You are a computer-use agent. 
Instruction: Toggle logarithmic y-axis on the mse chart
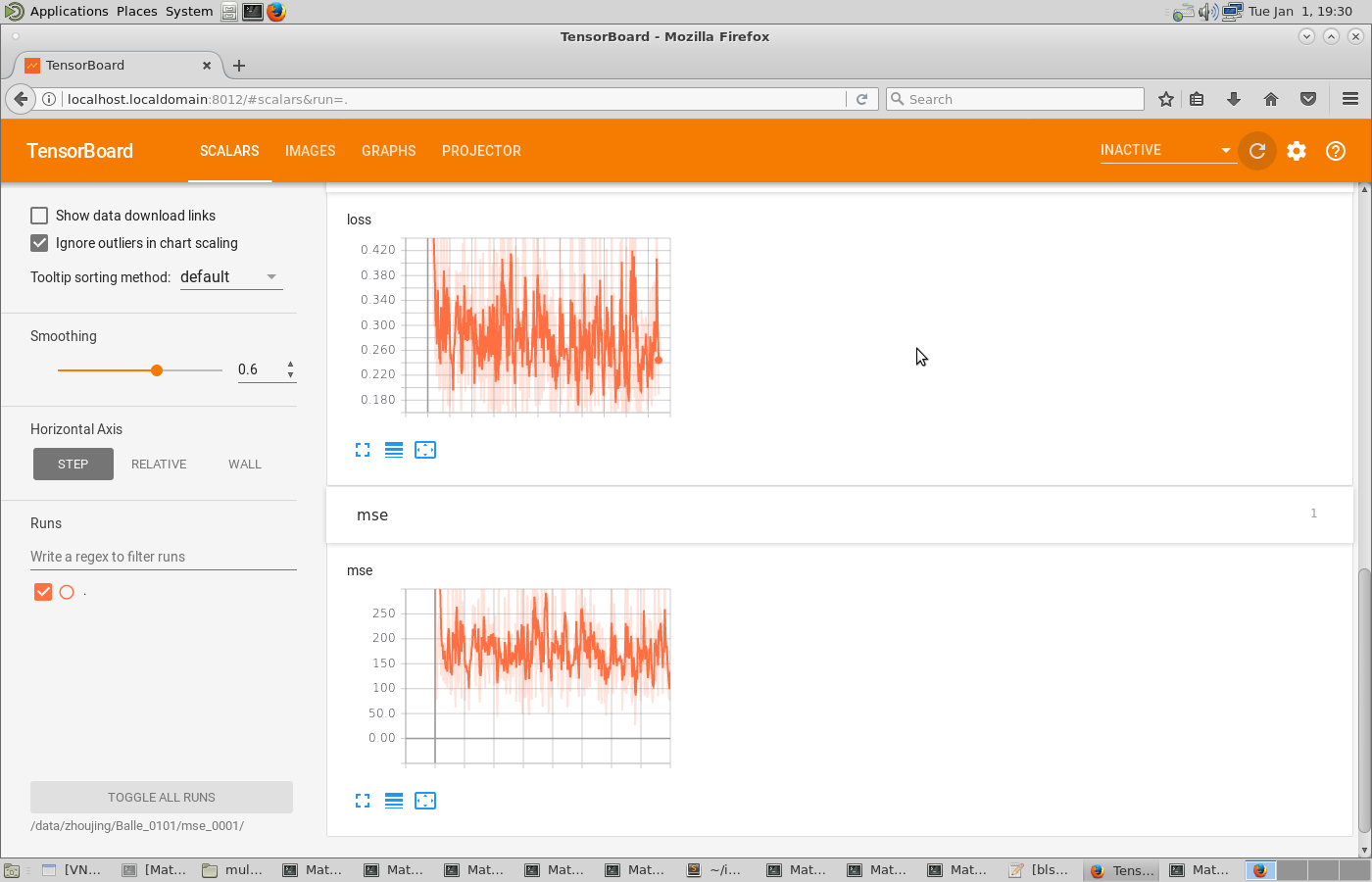(394, 801)
